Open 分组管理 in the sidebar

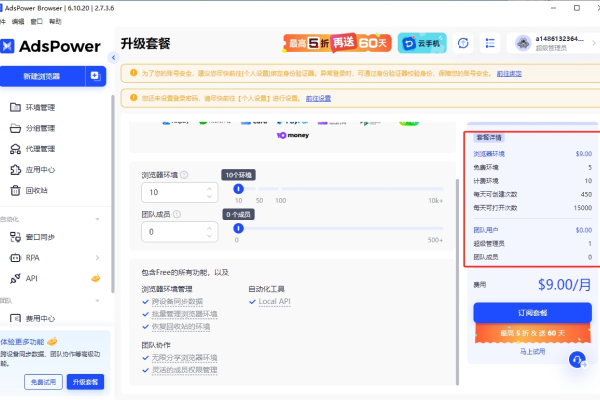pyautogui.click(x=40, y=128)
